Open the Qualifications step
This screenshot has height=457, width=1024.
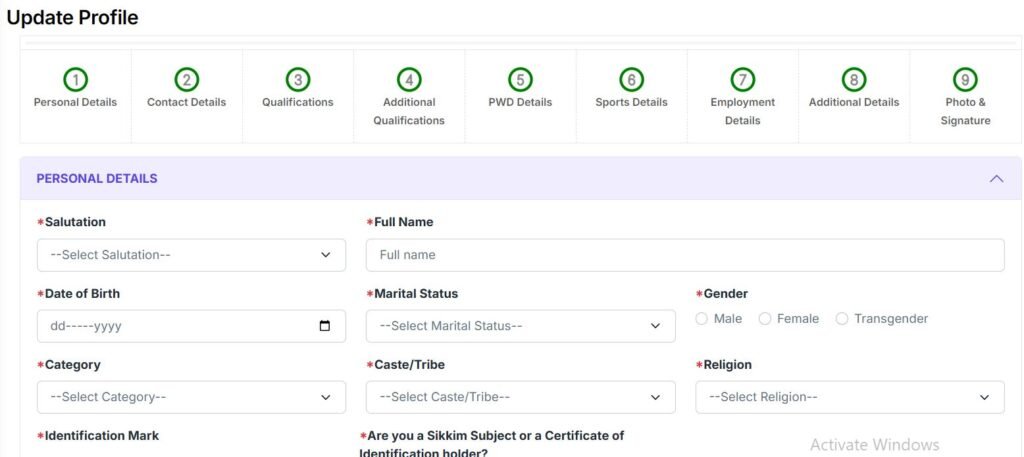tap(298, 102)
